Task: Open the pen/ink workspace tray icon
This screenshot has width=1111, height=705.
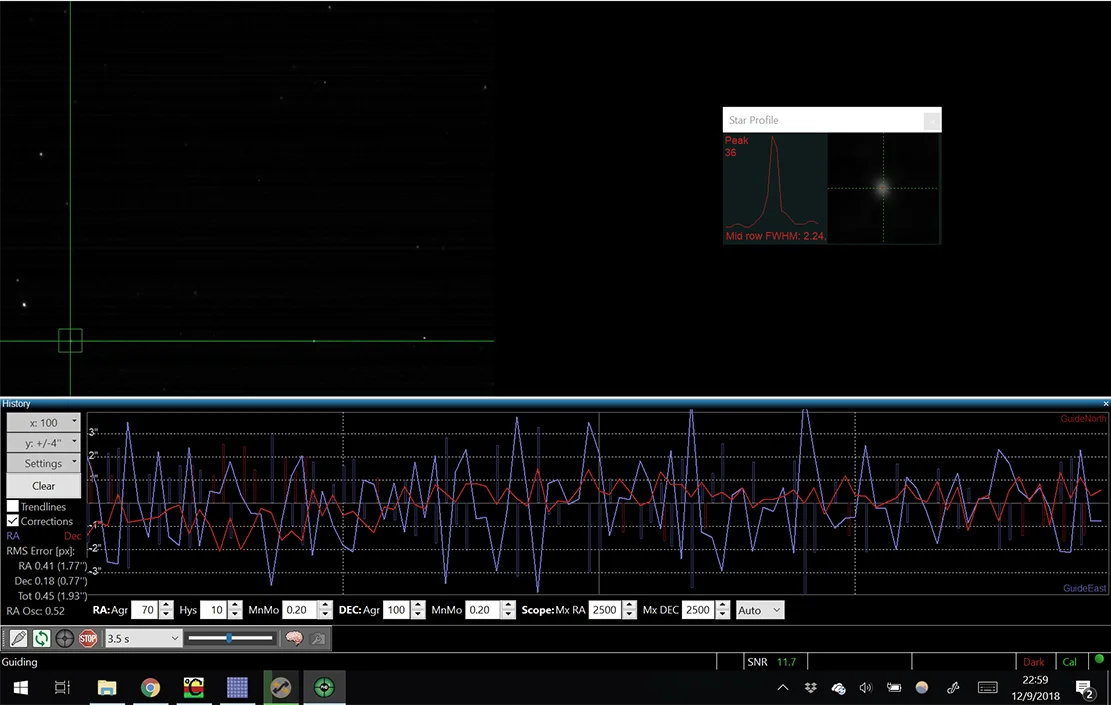Action: point(953,687)
